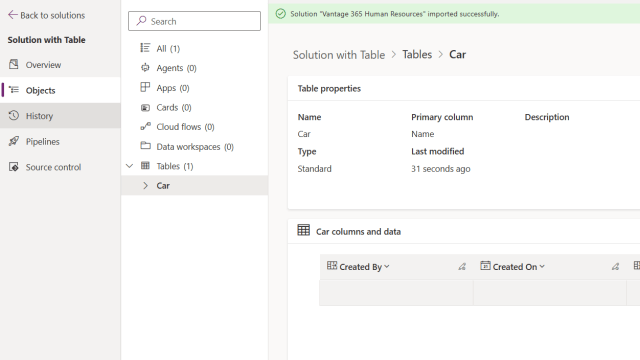Click the Standard type value
640x360 pixels.
coord(314,169)
